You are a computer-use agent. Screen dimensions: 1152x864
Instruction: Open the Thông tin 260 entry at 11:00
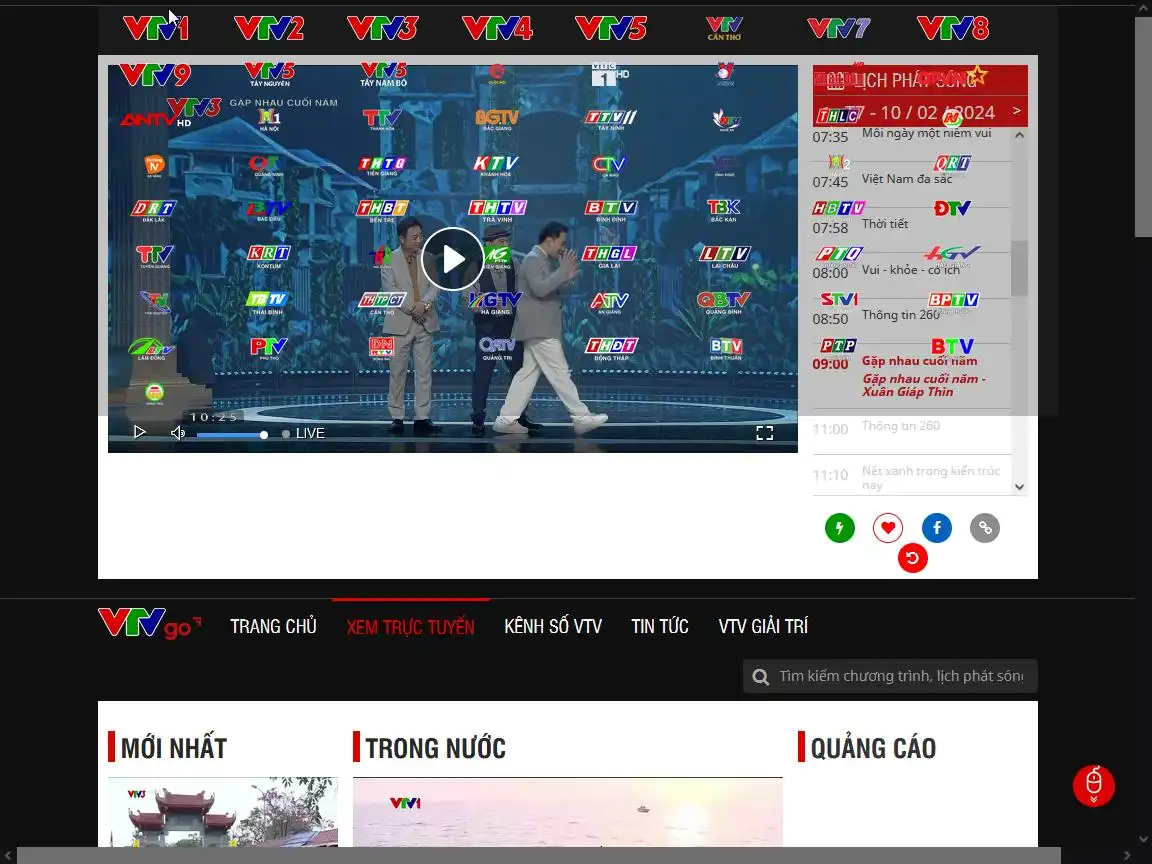coord(912,429)
